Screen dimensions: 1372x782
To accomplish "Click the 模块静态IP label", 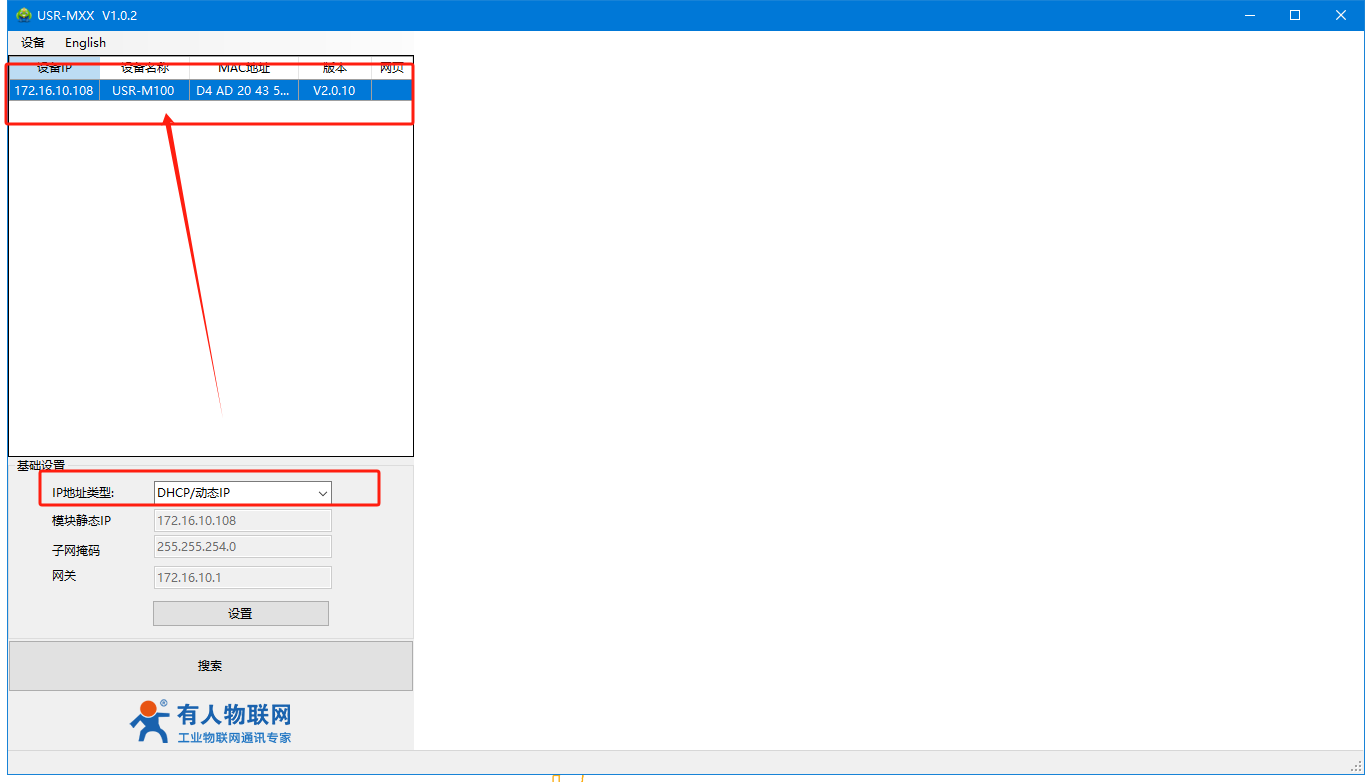I will (x=81, y=520).
